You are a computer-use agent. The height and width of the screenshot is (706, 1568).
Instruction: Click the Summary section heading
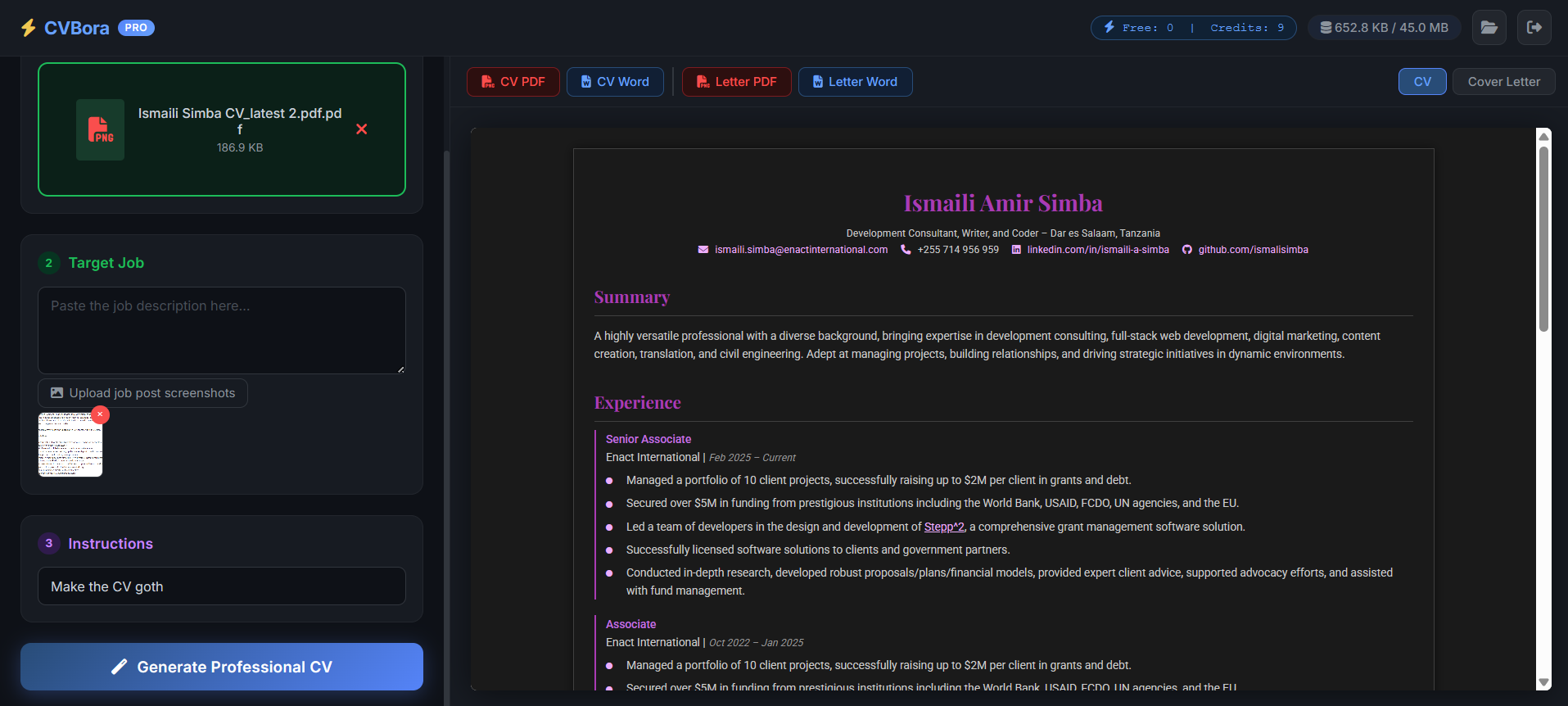point(632,297)
